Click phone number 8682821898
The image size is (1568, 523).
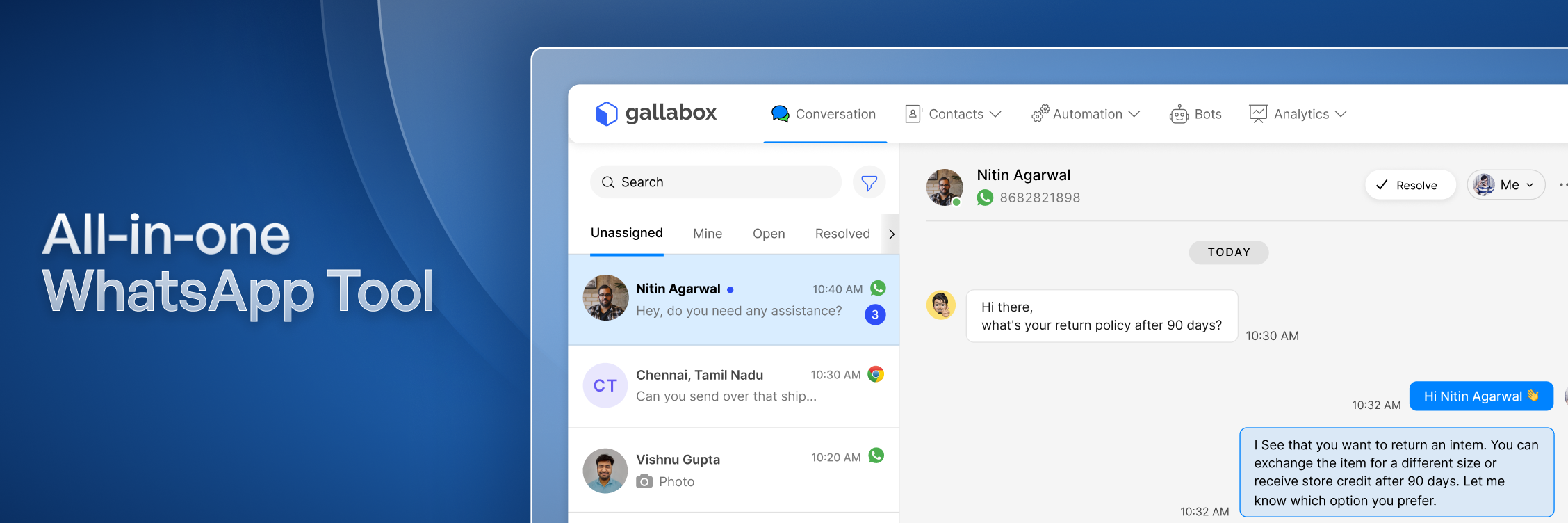1040,198
